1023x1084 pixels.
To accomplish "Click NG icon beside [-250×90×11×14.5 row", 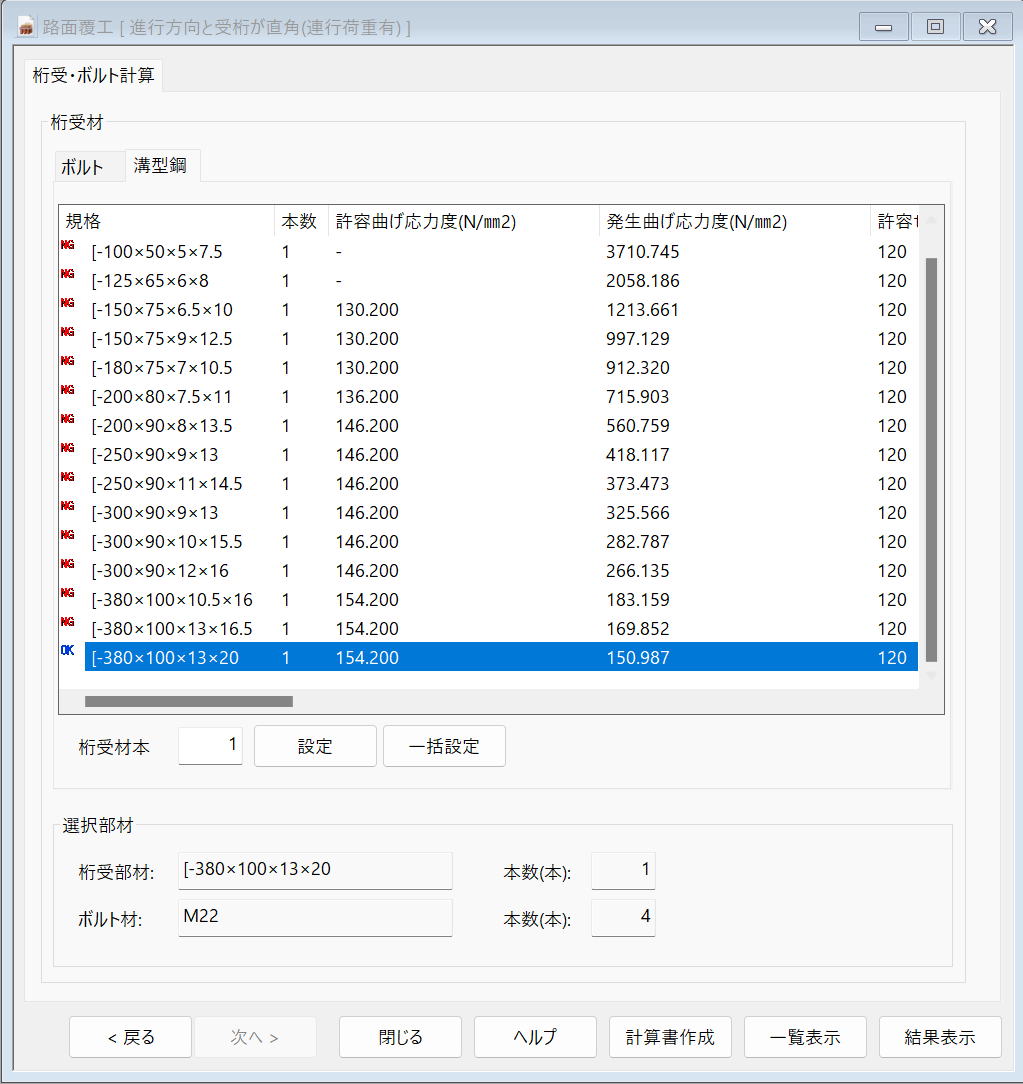I will tap(68, 477).
